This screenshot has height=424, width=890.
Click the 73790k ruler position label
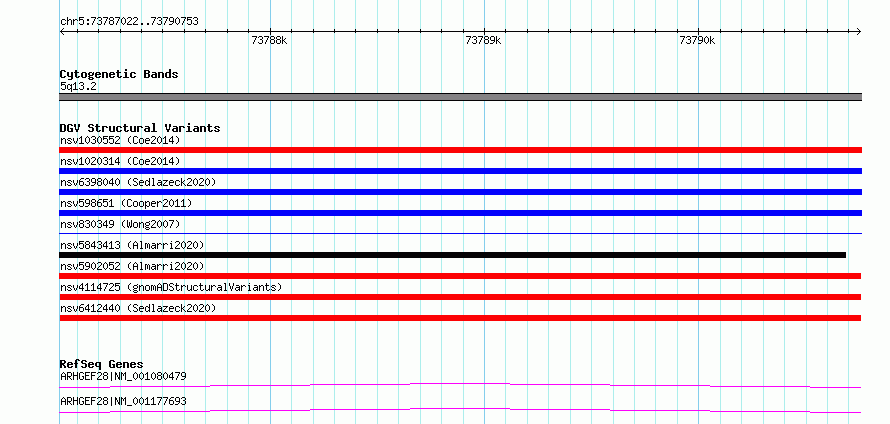coord(698,40)
